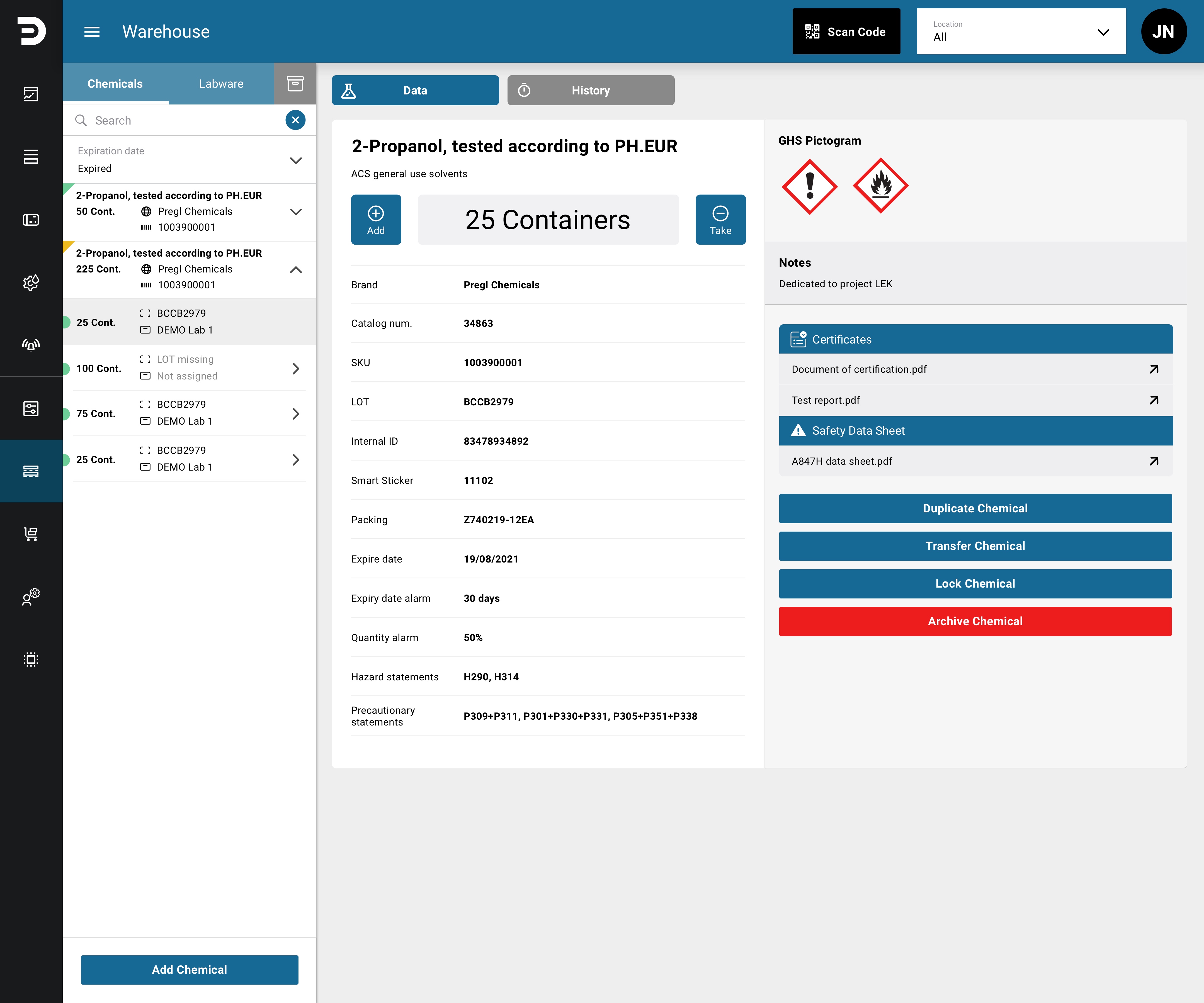1204x1003 pixels.
Task: Open Document of certification.pdf arrow icon
Action: click(1154, 369)
